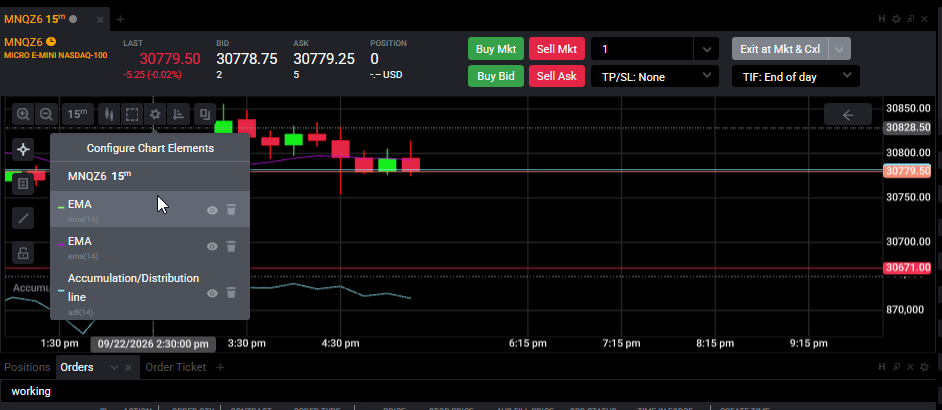Viewport: 942px width, 410px height.
Task: Close the Configure Chart Elements gear popup
Action: [155, 114]
